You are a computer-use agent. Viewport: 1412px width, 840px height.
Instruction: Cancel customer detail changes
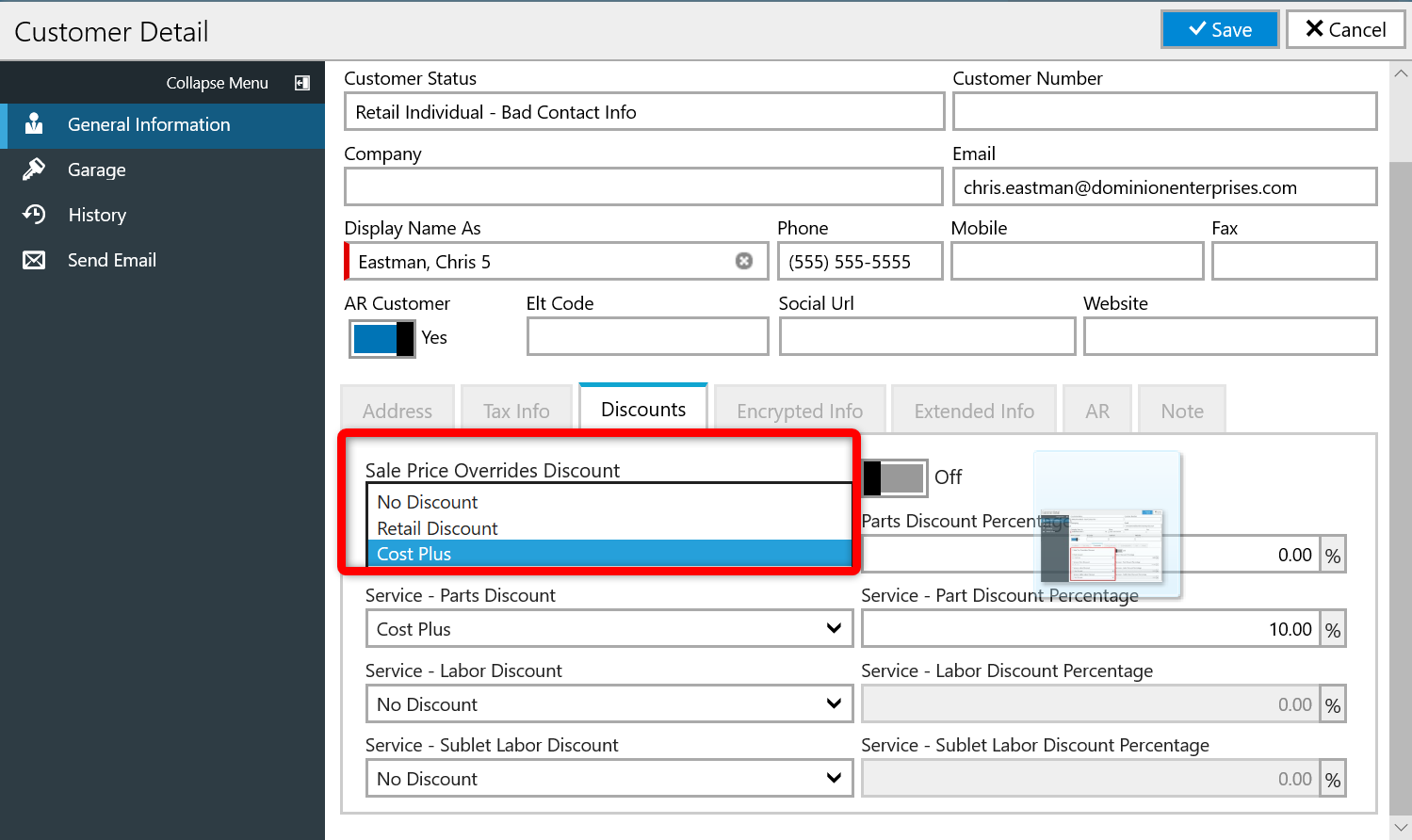coord(1345,29)
